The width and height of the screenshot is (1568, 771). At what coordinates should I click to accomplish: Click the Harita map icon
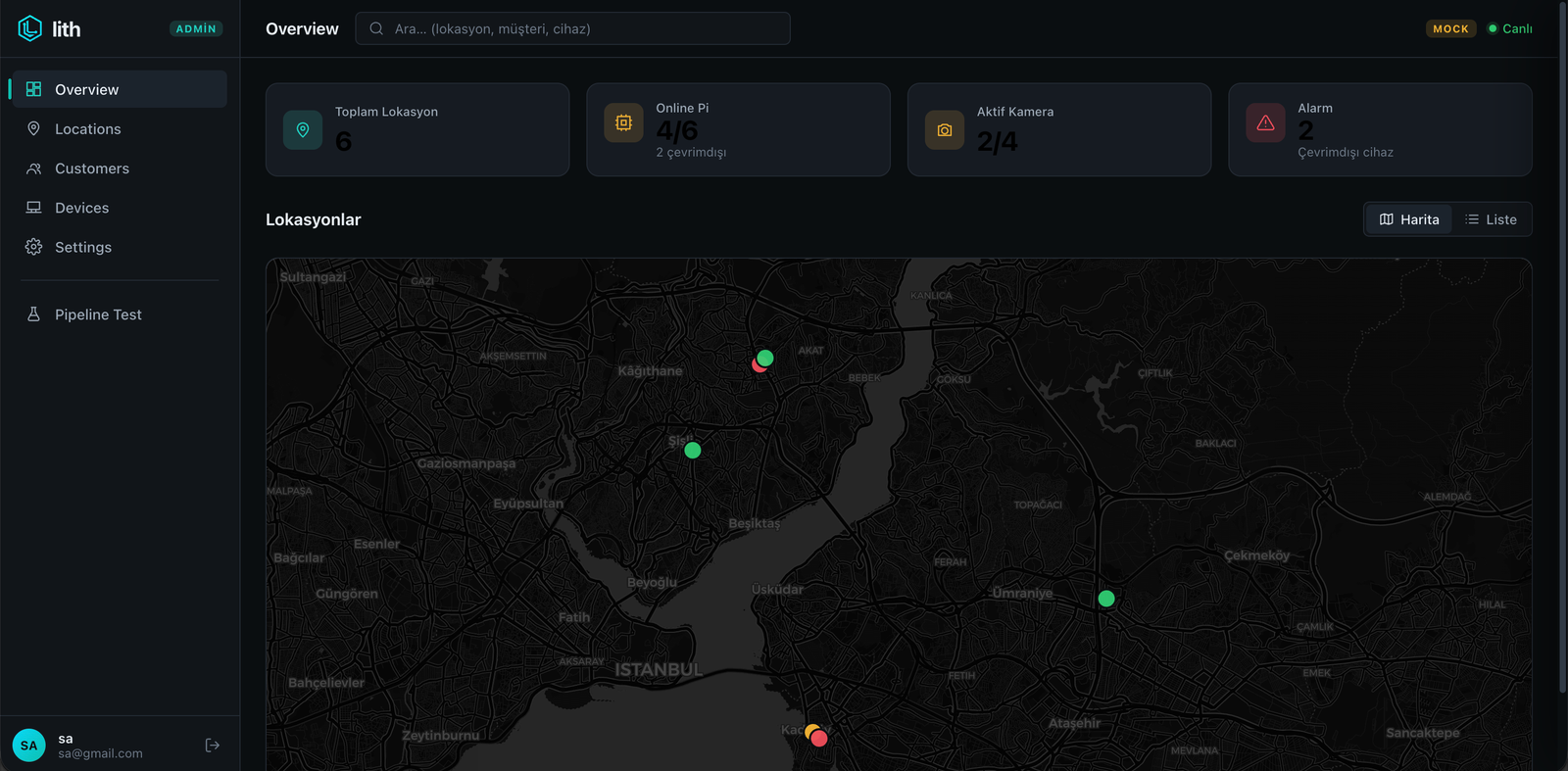1386,219
